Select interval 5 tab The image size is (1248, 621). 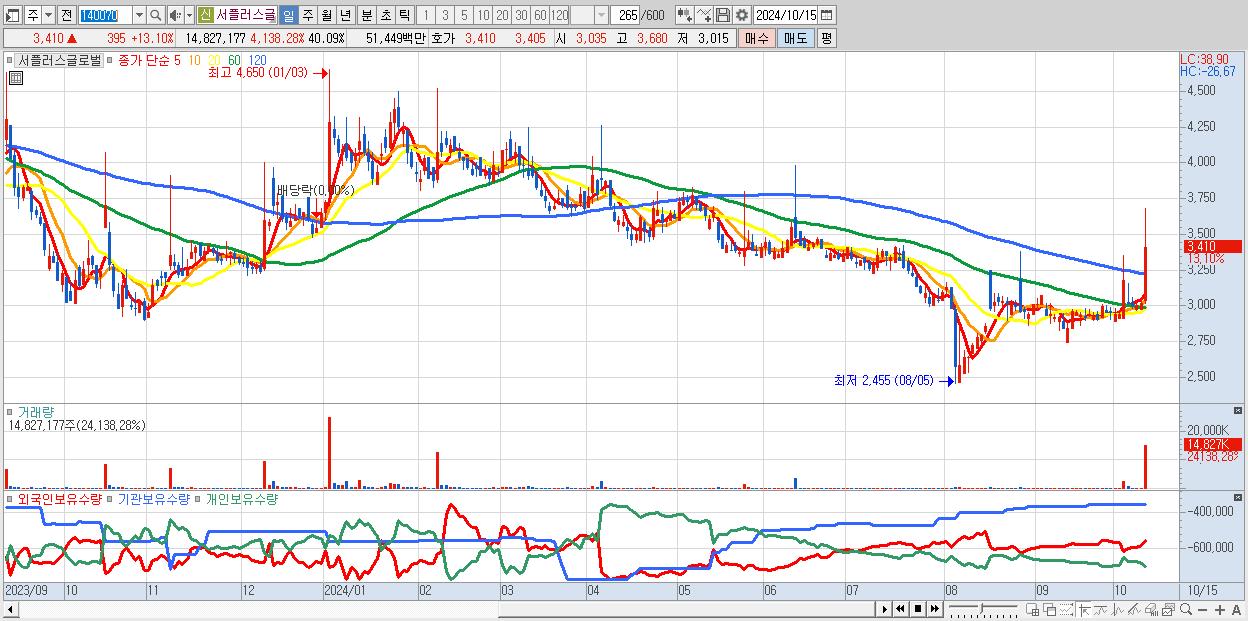pos(464,15)
